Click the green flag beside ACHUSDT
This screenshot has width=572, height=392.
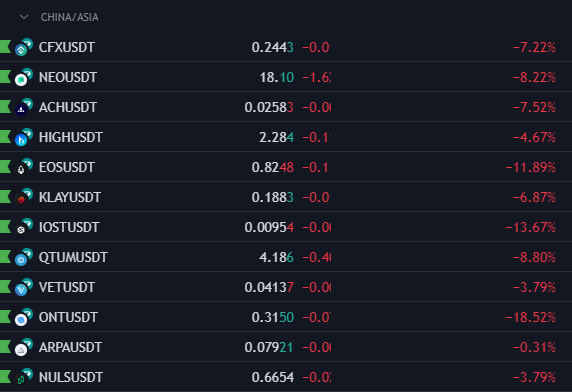[x=5, y=107]
